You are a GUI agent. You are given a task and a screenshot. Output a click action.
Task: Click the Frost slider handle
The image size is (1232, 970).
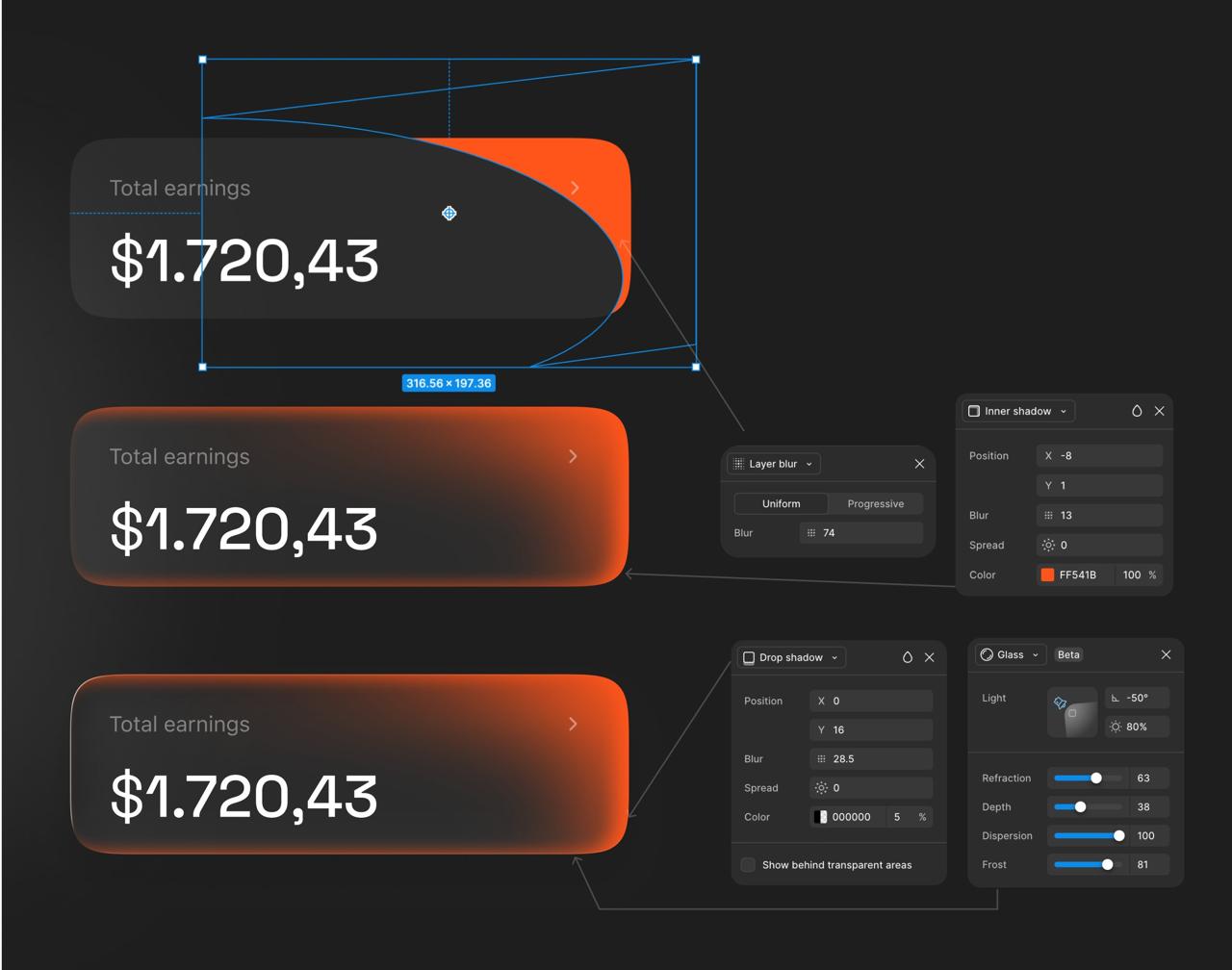[x=1107, y=864]
